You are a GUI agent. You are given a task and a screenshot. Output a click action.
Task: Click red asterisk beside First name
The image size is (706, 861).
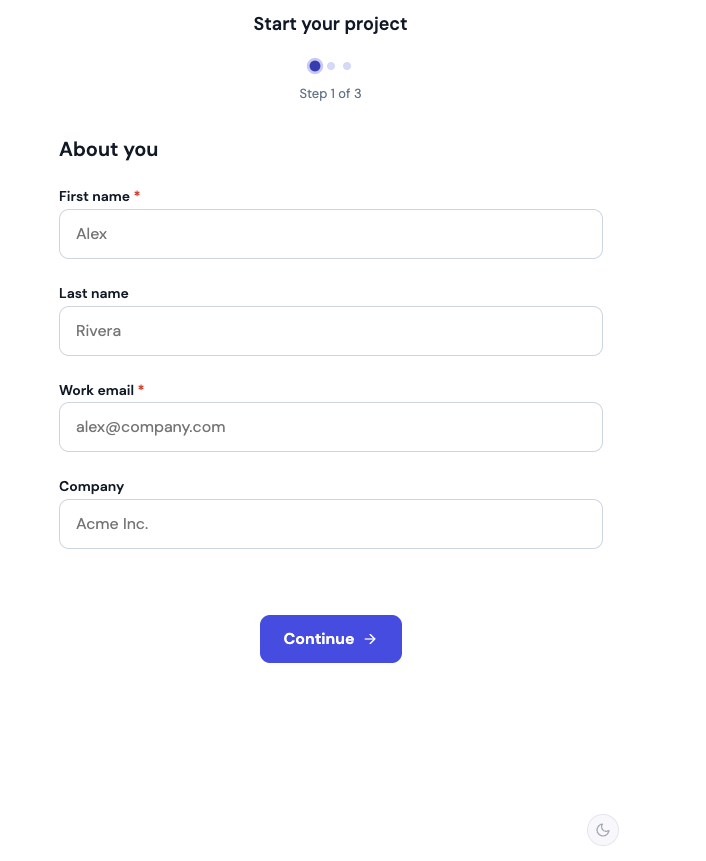[137, 194]
